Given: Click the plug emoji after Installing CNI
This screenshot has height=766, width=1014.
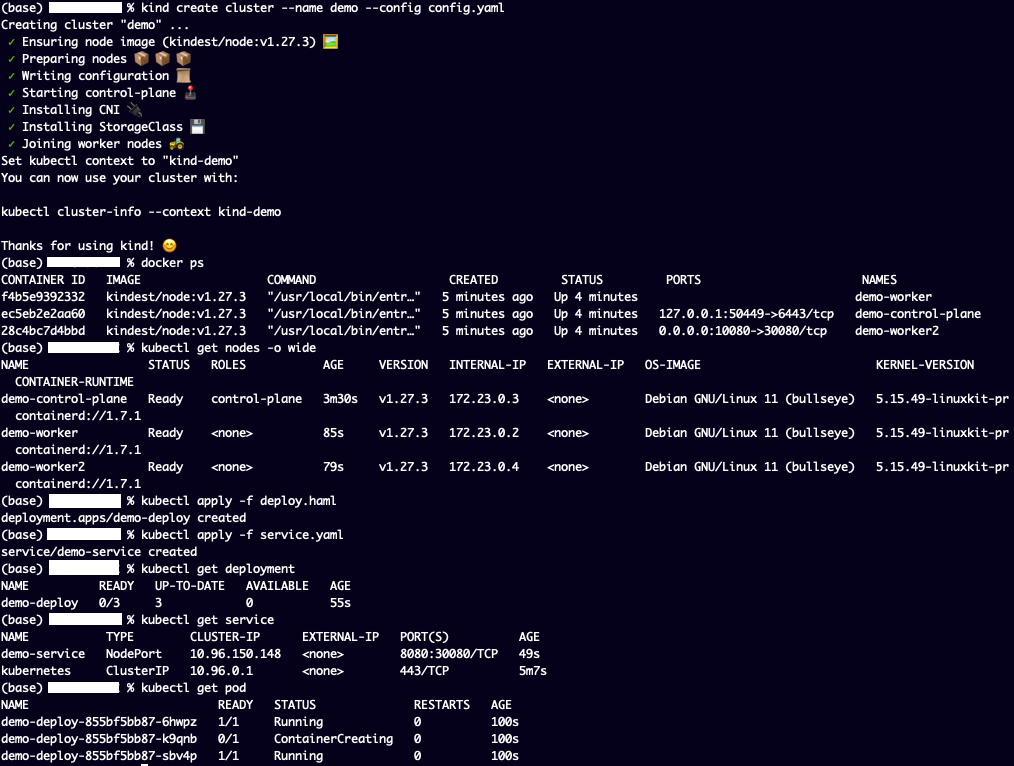Looking at the screenshot, I should coord(135,110).
